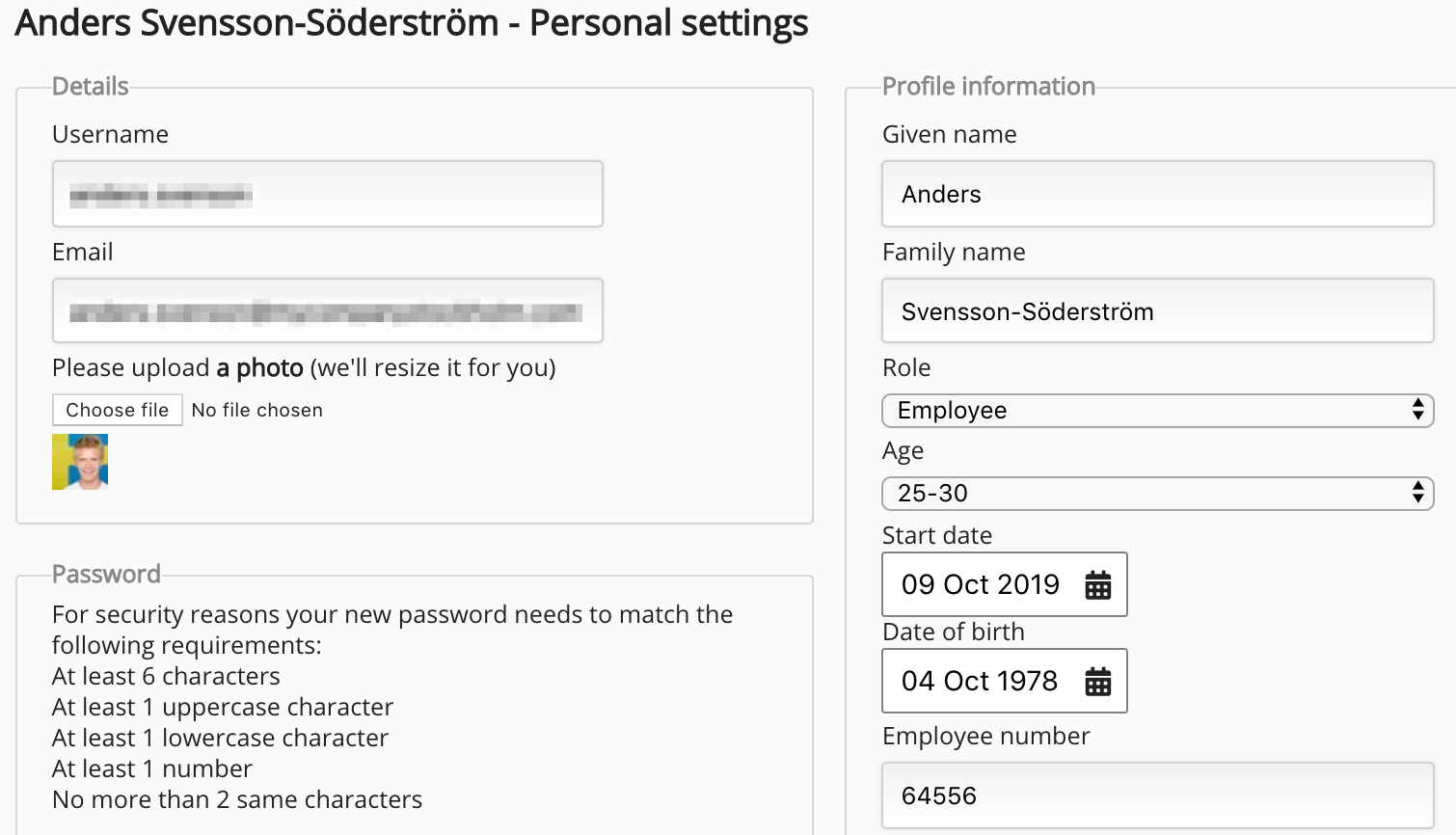This screenshot has height=835, width=1456.
Task: Click the Family name field with Svensson-Söderström
Action: tap(1157, 311)
